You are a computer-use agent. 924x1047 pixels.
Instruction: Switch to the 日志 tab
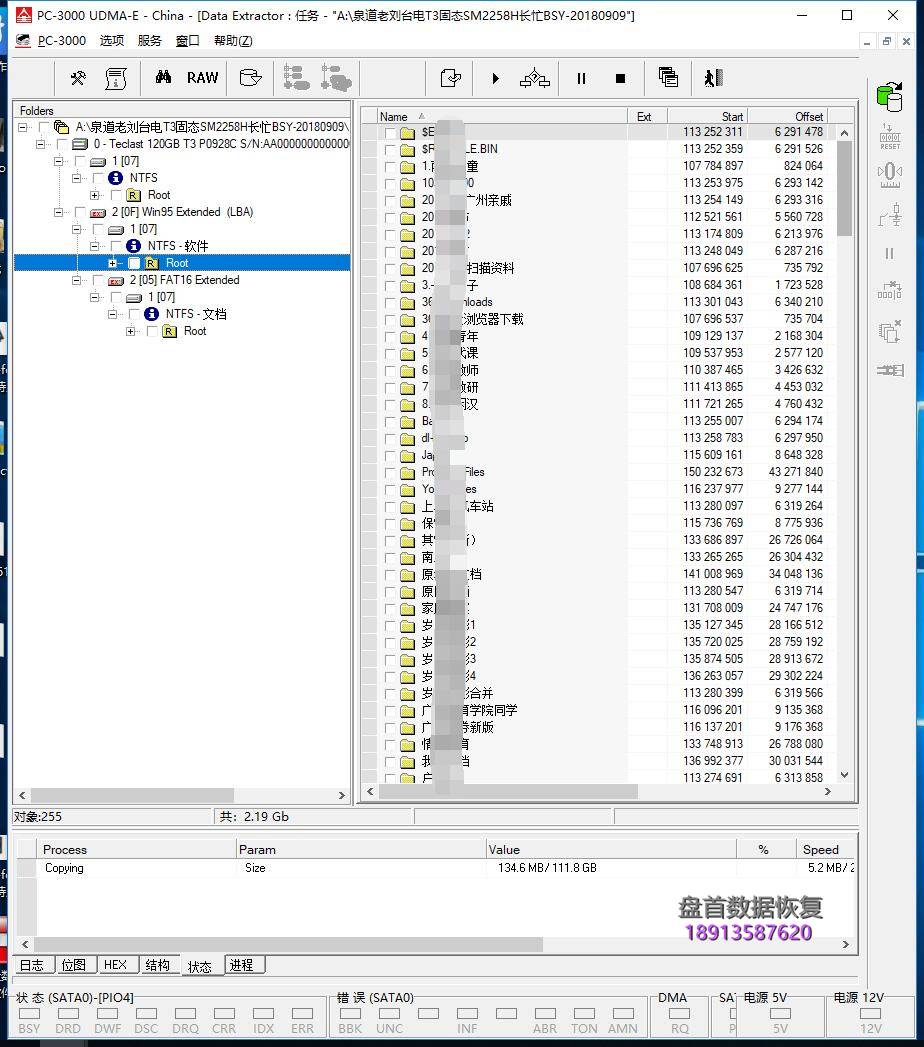pos(32,965)
